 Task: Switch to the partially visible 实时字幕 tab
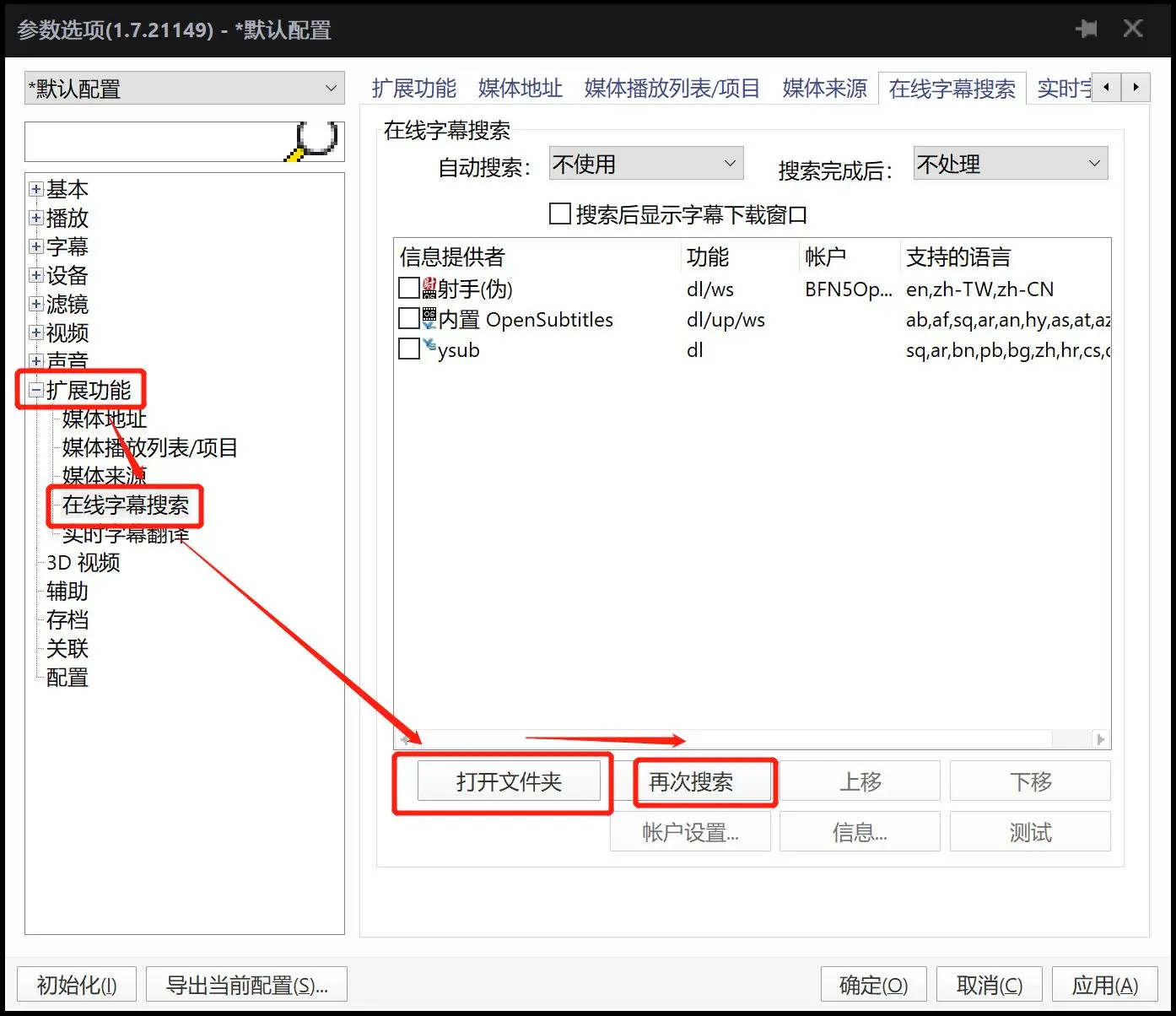point(1063,89)
